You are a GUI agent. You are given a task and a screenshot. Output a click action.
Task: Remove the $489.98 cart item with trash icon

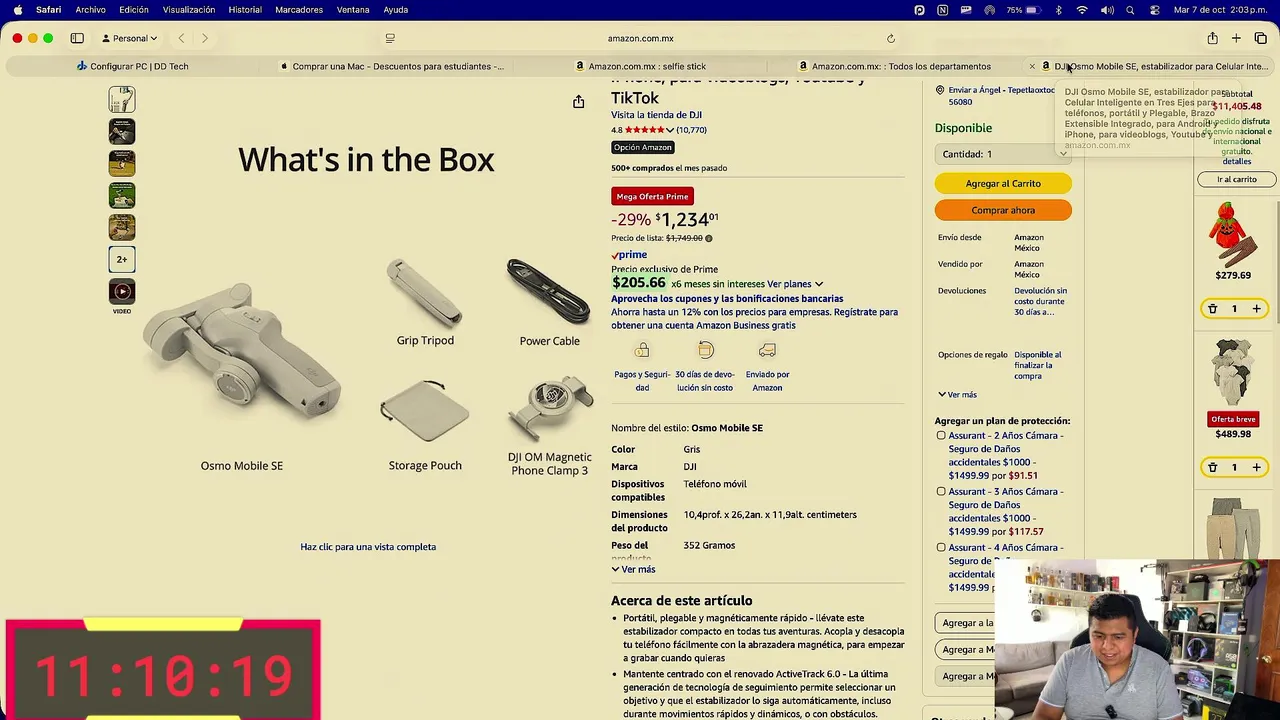tap(1212, 467)
